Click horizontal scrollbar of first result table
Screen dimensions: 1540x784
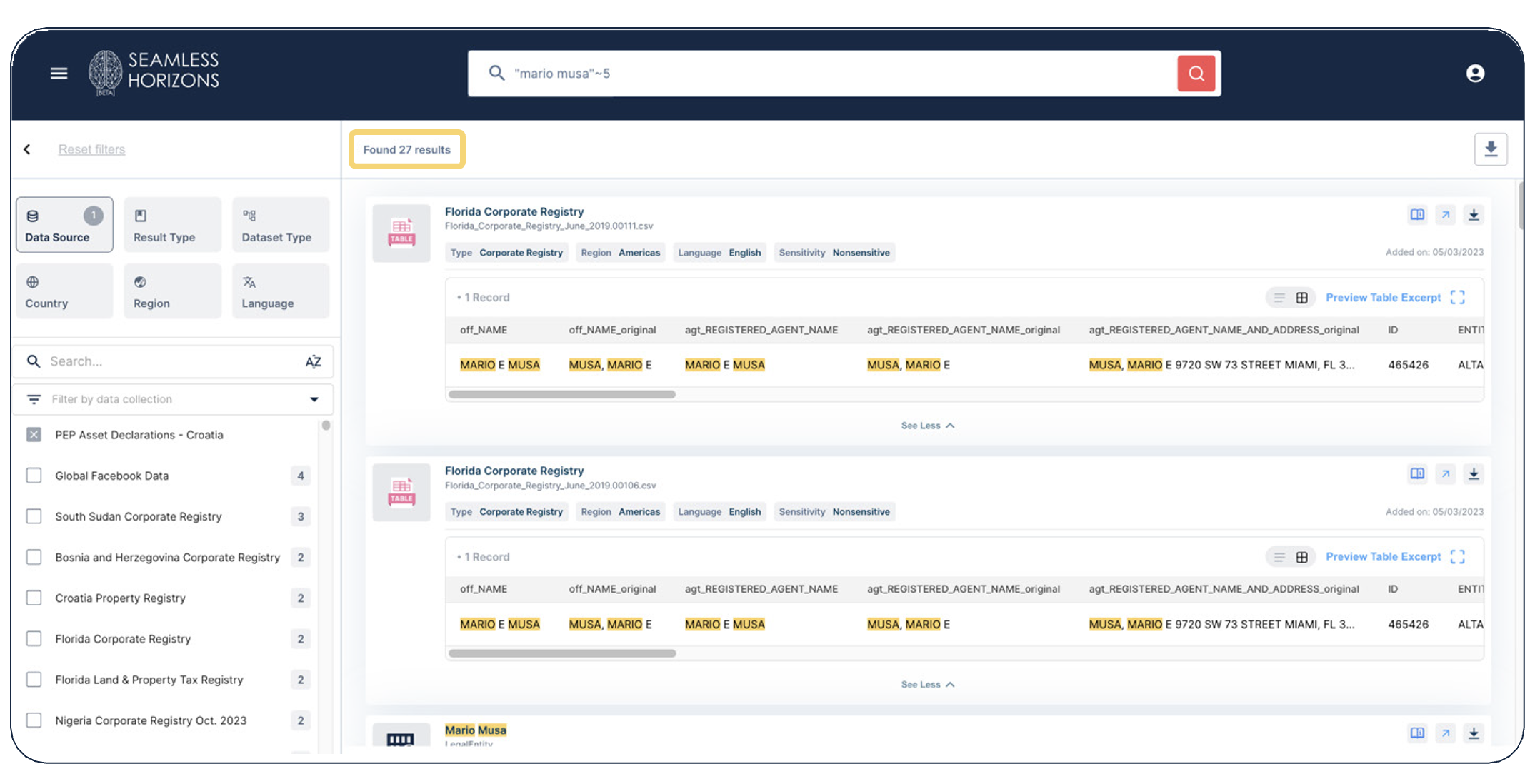pyautogui.click(x=562, y=394)
